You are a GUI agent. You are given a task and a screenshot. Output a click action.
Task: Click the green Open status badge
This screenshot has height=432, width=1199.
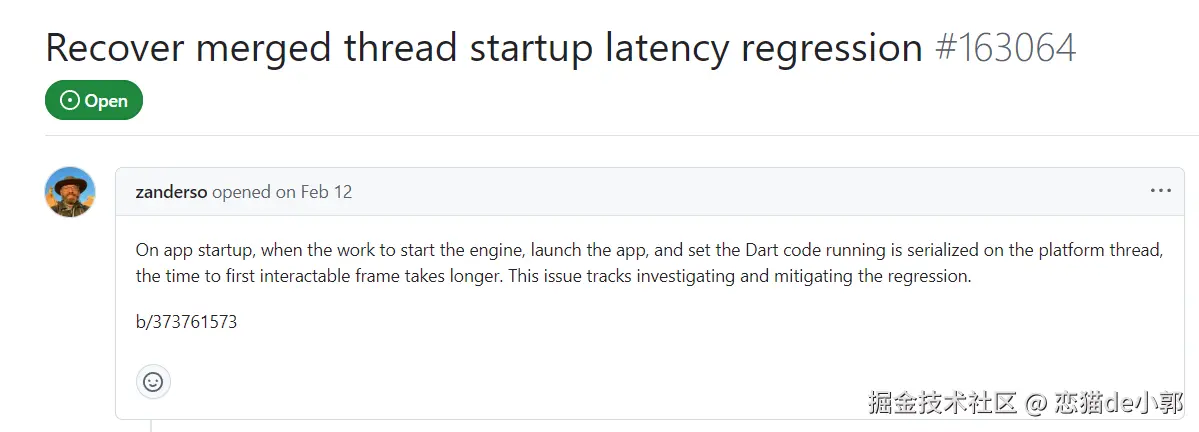pyautogui.click(x=94, y=100)
